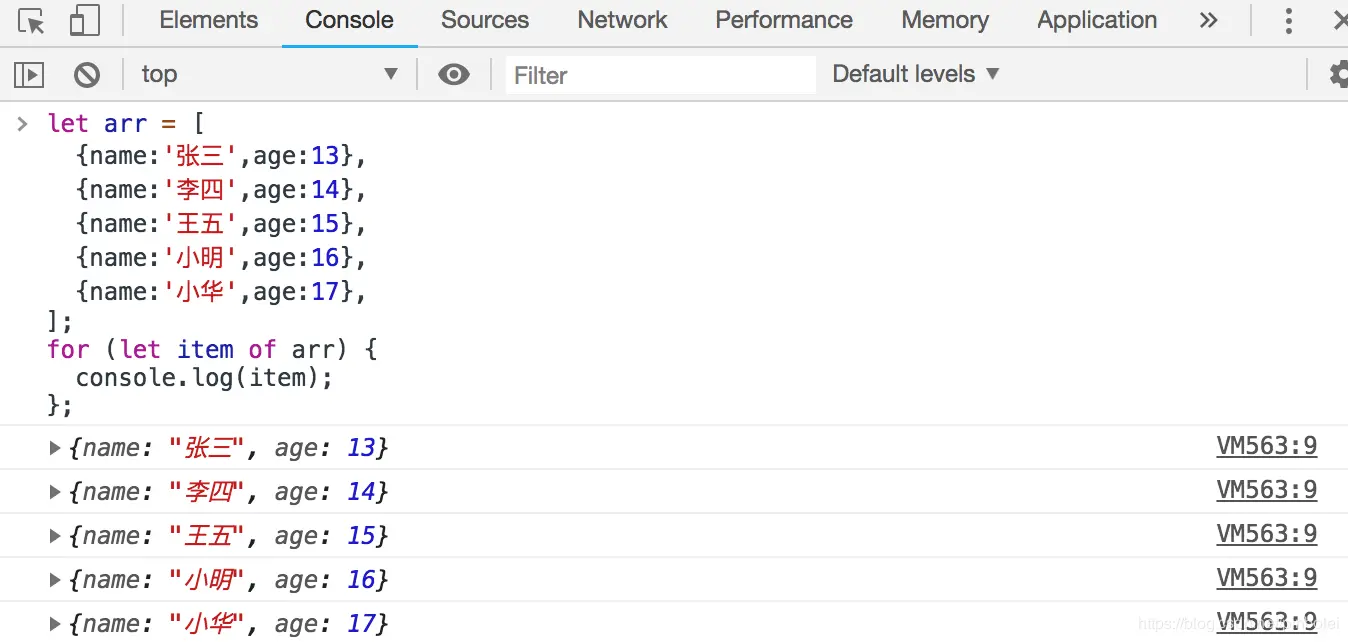
Task: Select the inspect element cursor icon
Action: (x=31, y=21)
